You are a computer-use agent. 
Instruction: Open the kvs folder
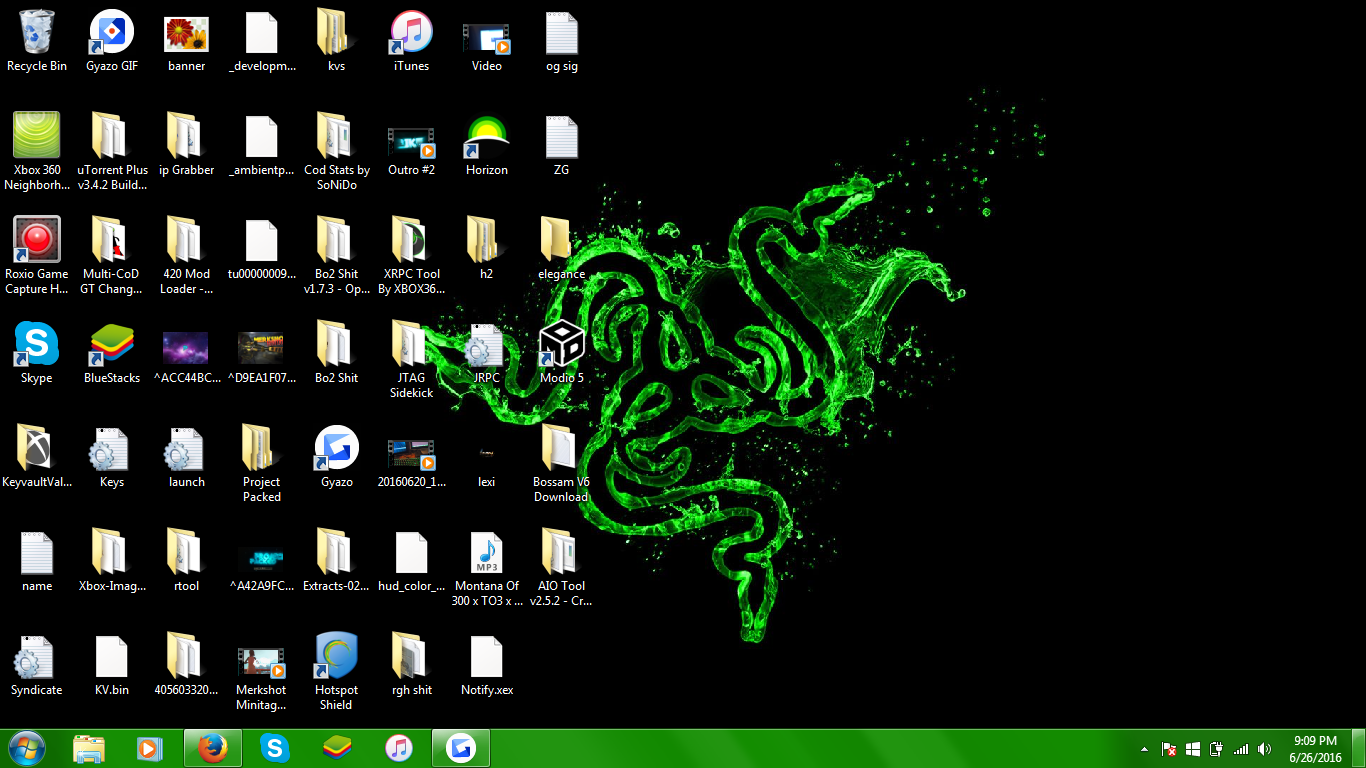336,42
